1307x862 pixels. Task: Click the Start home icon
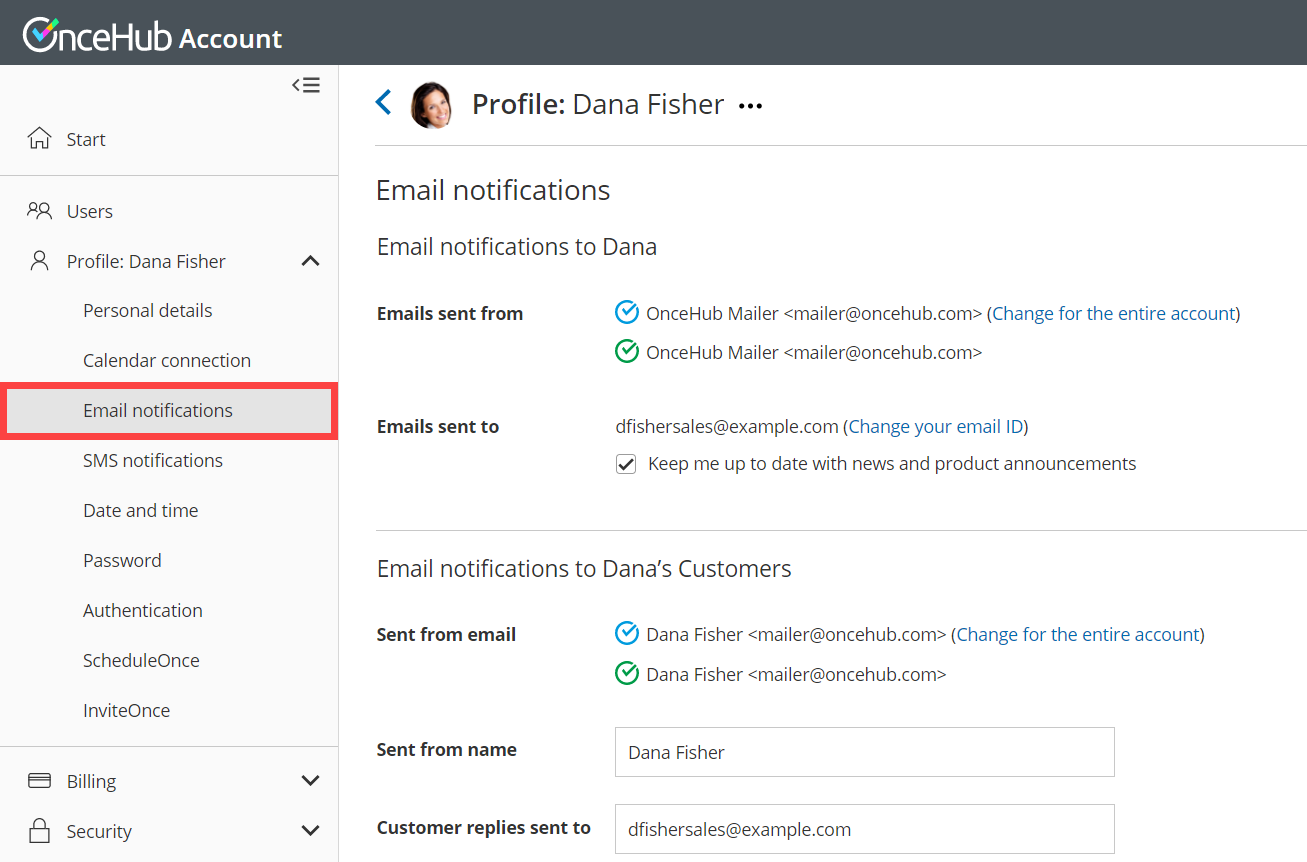[x=39, y=139]
